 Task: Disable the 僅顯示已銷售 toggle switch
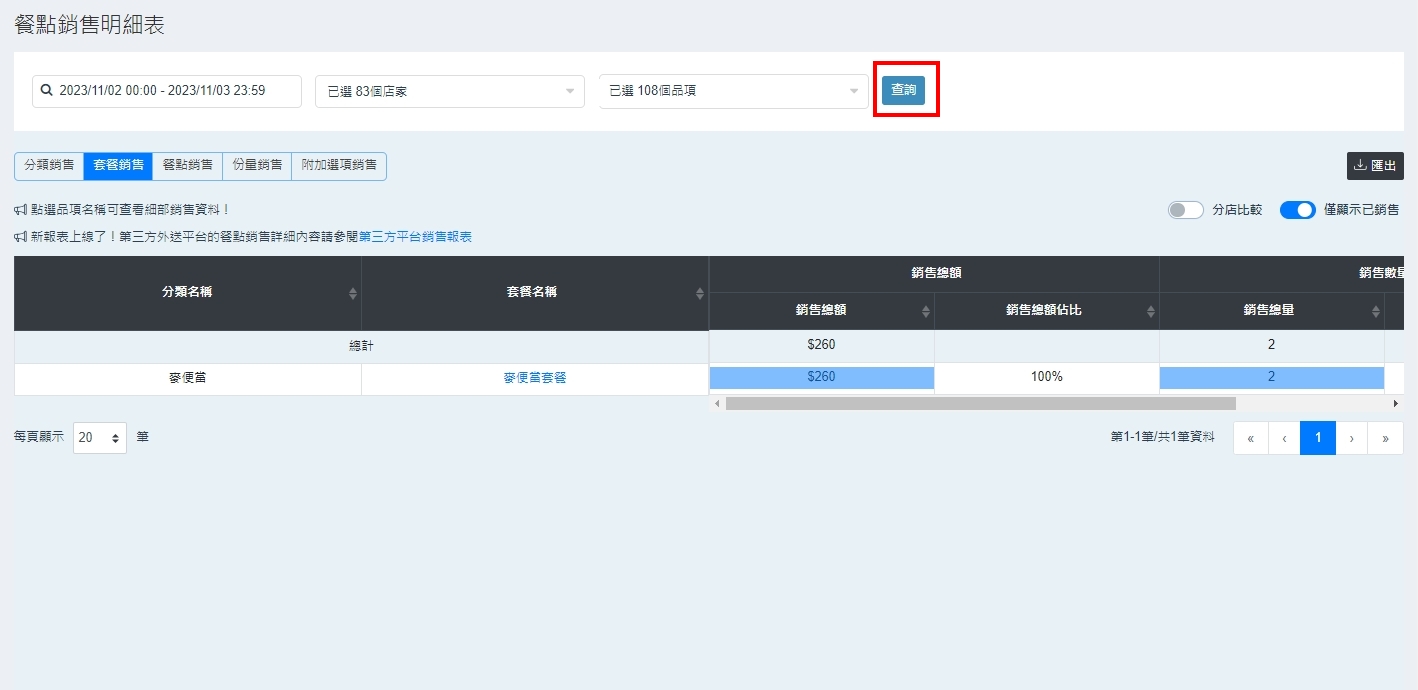point(1297,210)
